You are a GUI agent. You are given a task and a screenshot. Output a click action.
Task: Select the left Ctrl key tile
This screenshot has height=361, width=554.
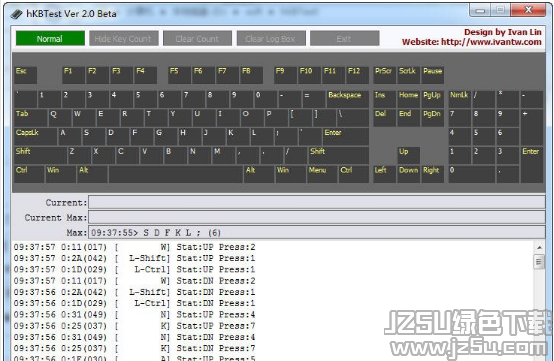[x=29, y=174]
